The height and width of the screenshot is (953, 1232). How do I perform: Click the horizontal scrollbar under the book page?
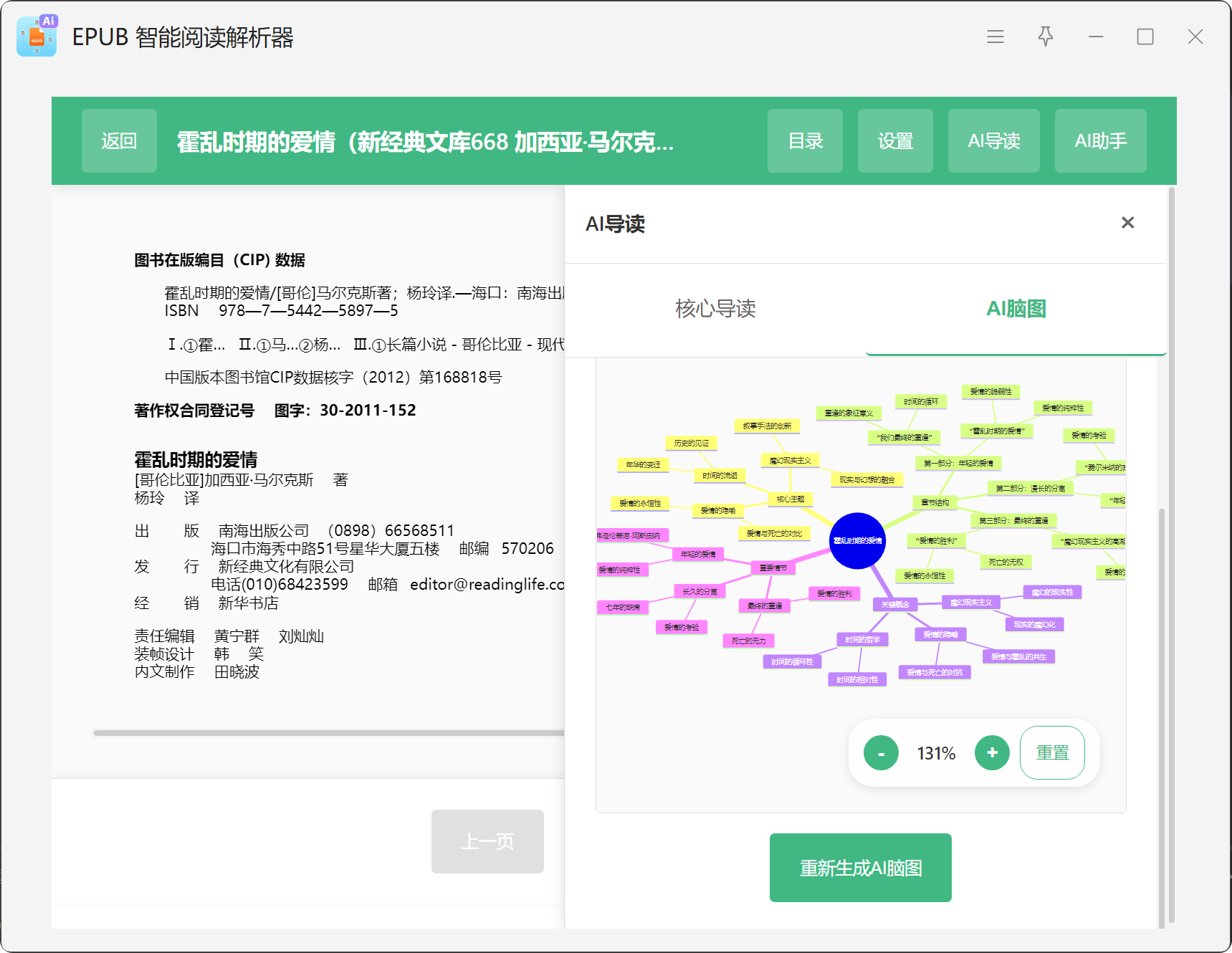328,732
